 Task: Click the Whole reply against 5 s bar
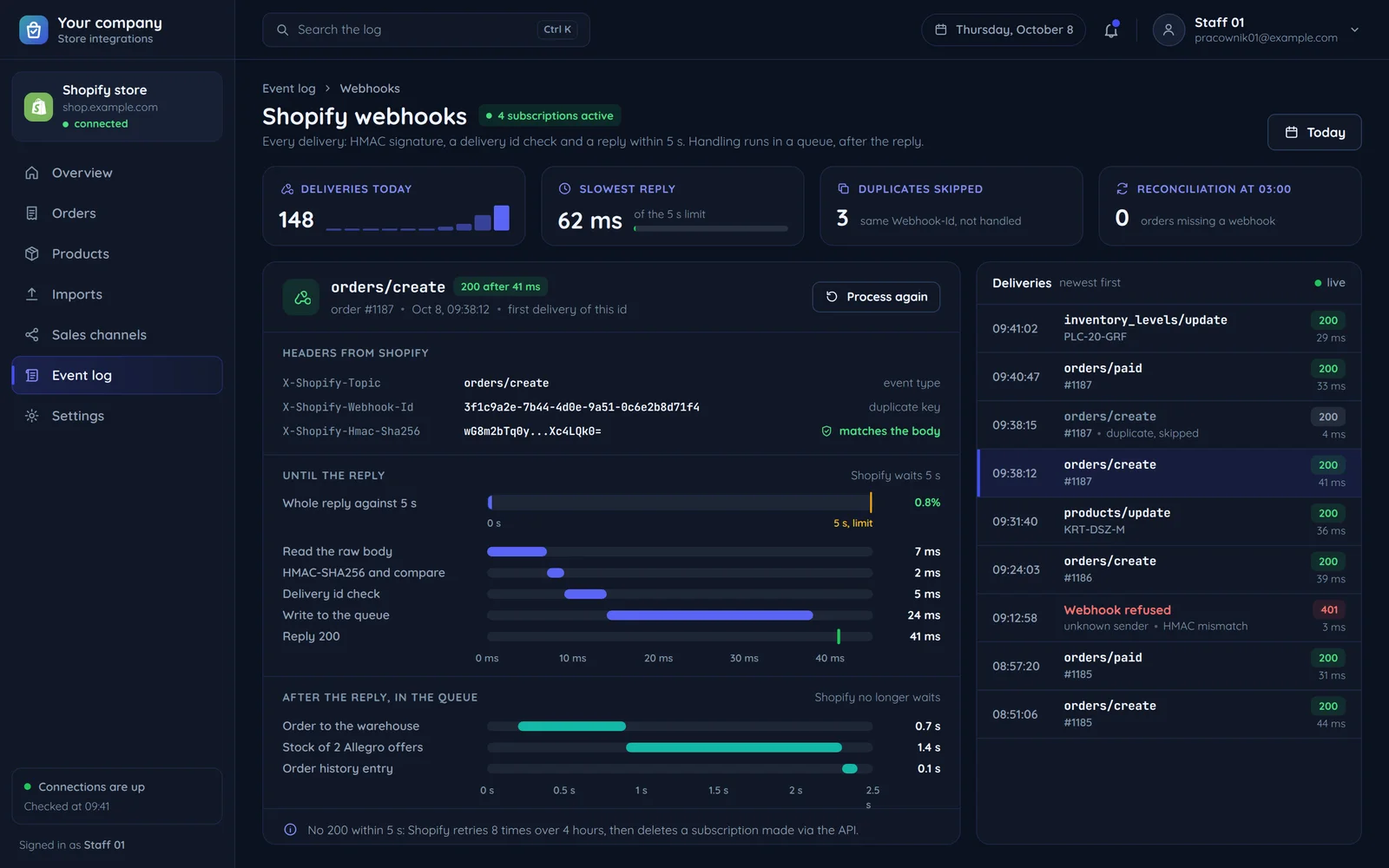(x=680, y=503)
